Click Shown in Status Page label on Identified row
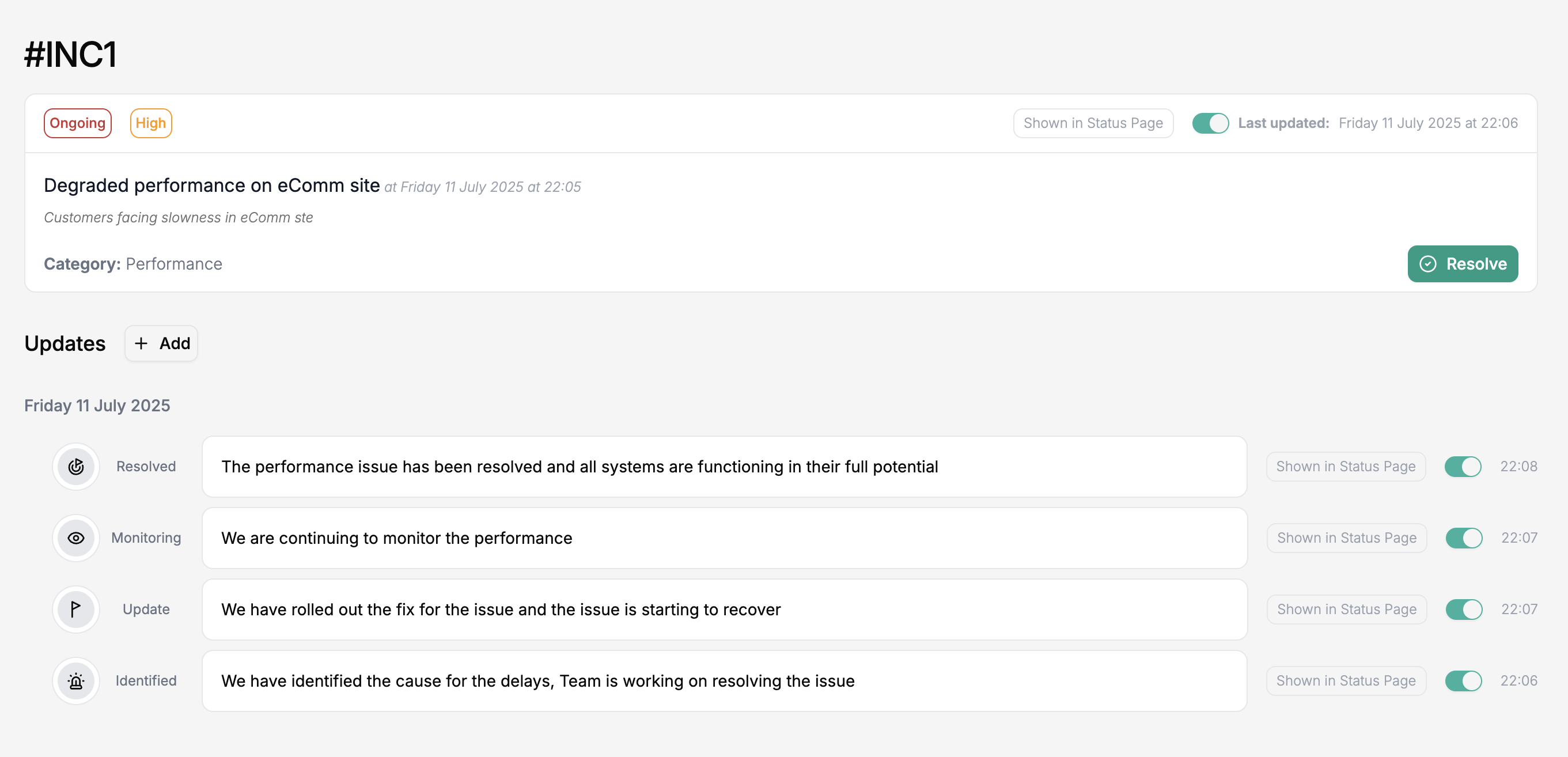Image resolution: width=1568 pixels, height=757 pixels. point(1346,681)
